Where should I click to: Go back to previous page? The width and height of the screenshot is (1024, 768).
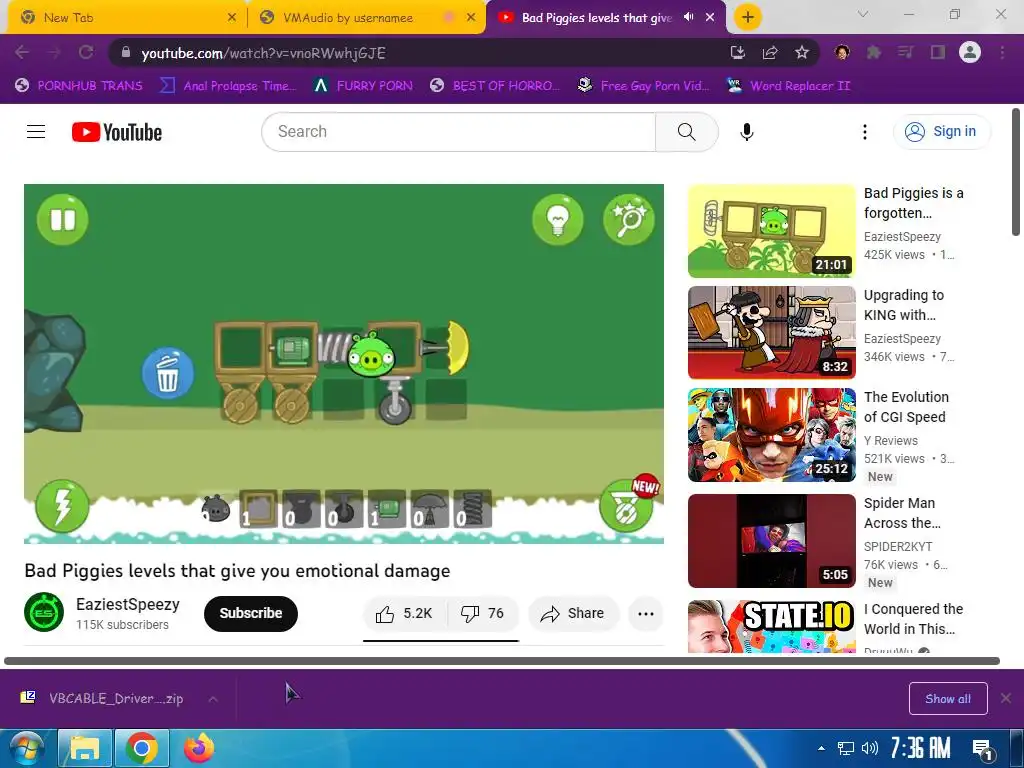click(x=22, y=52)
